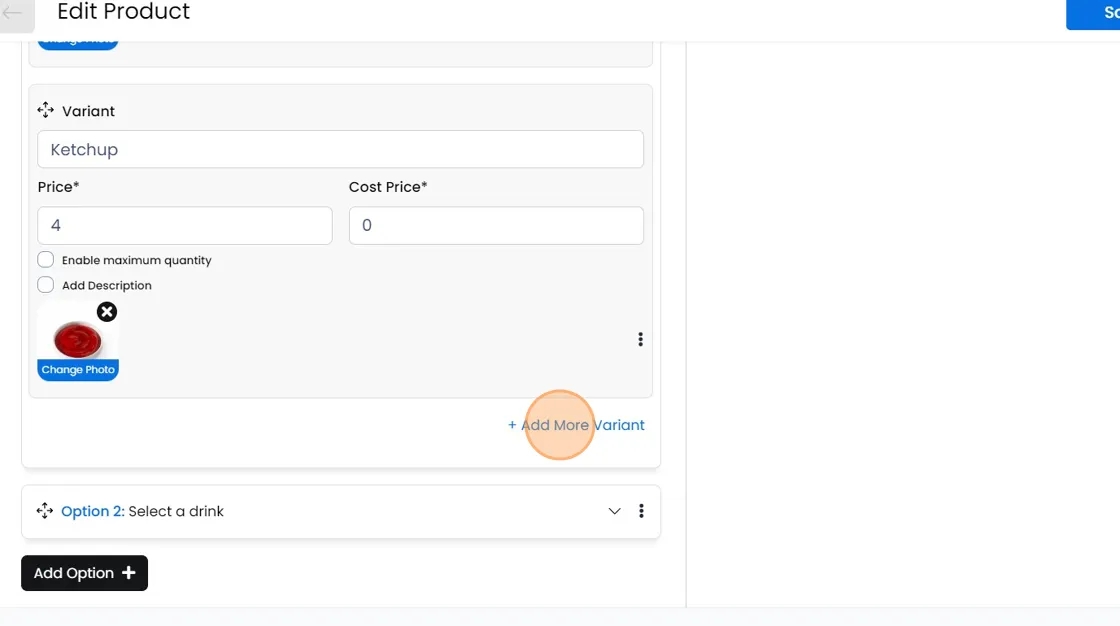Image resolution: width=1120 pixels, height=626 pixels.
Task: Click the plus icon in Add Option
Action: click(x=128, y=573)
